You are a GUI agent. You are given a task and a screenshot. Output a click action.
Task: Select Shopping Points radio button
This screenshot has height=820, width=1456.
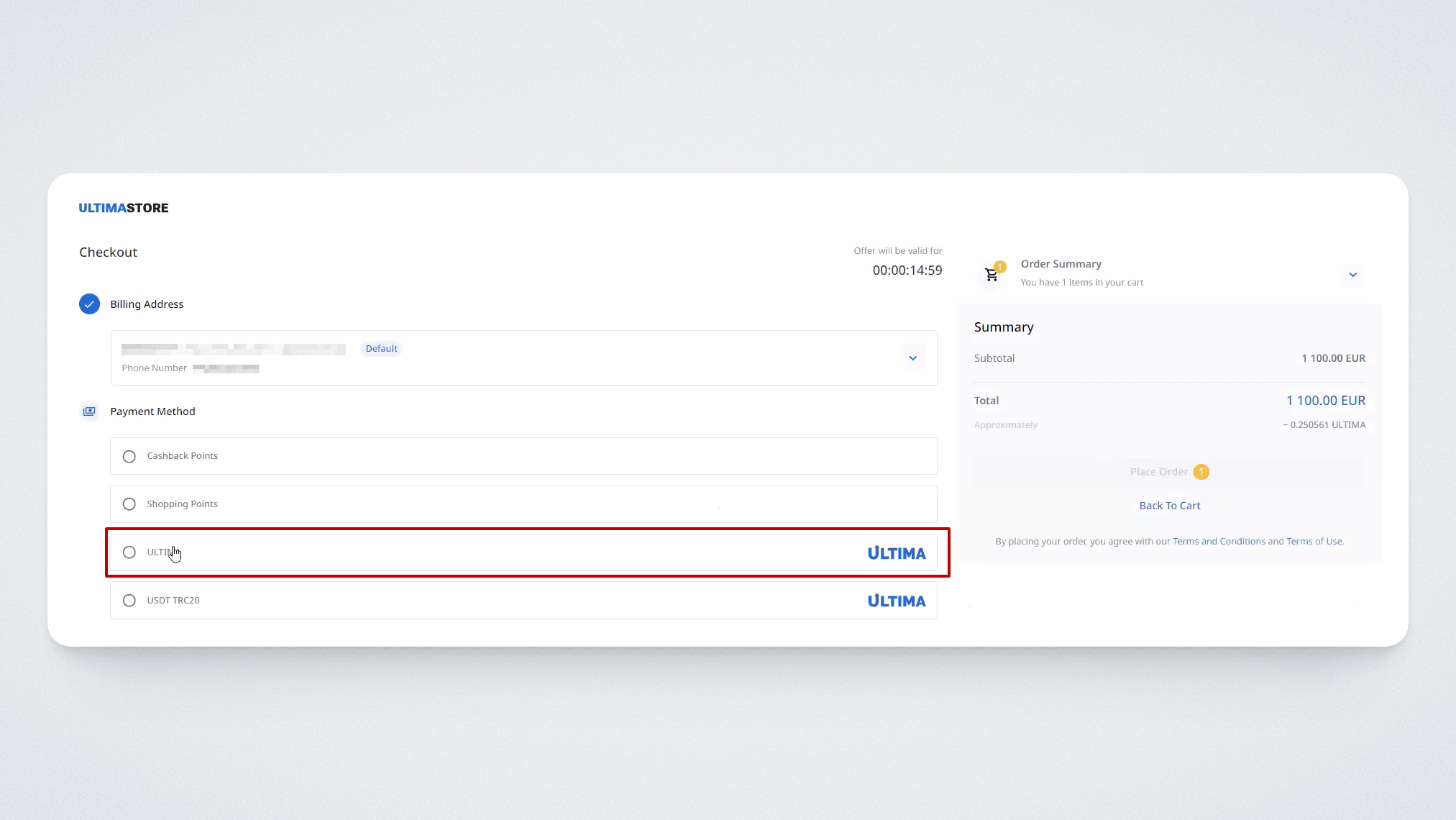tap(129, 504)
